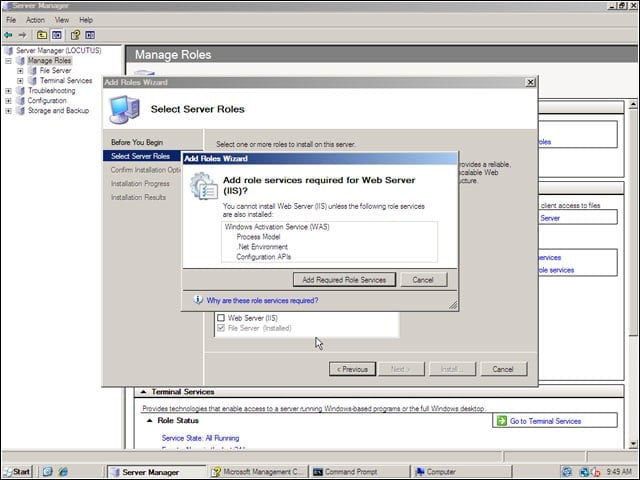Collapse the Role Status subsection
The height and width of the screenshot is (480, 640).
[150, 420]
